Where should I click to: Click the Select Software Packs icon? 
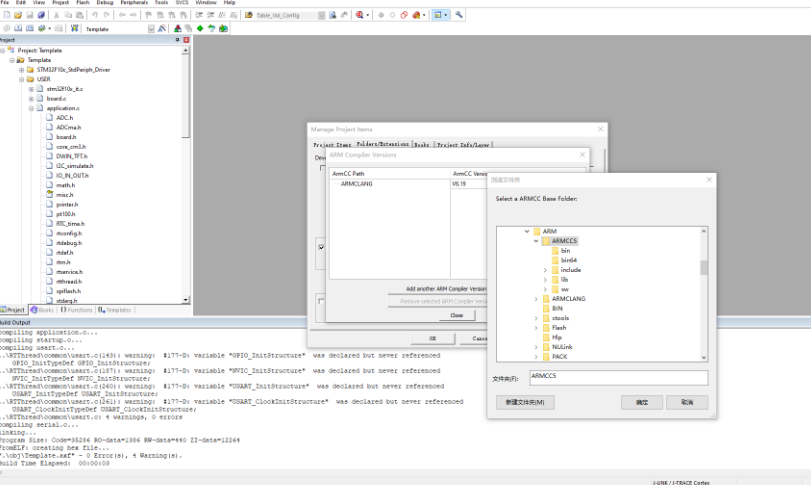click(212, 28)
